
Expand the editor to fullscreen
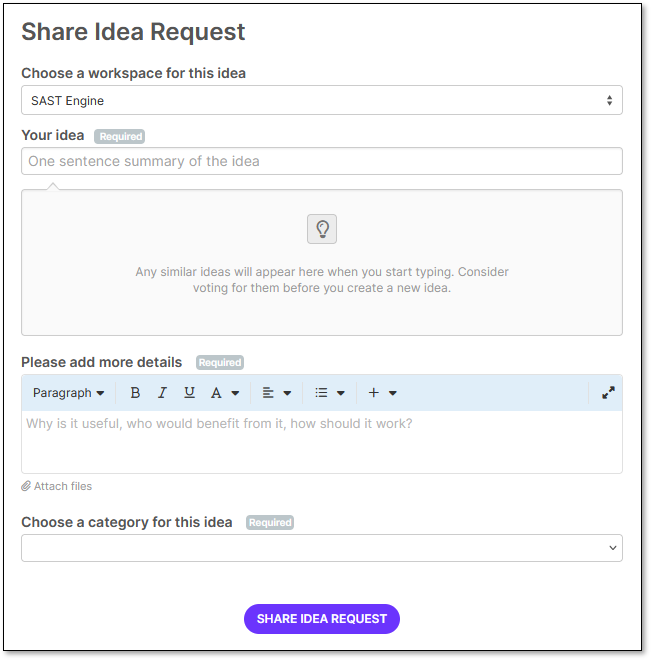coord(608,393)
